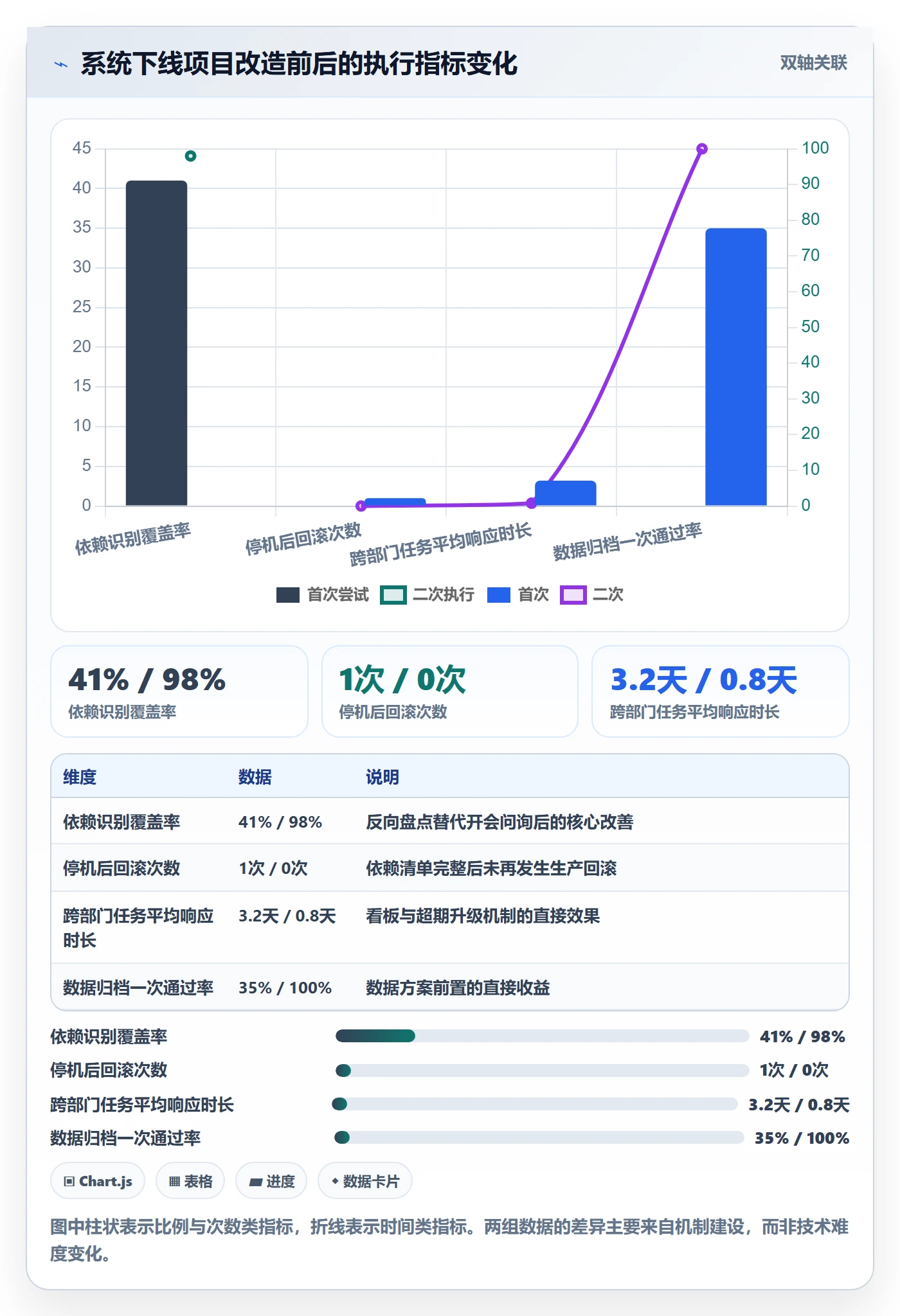This screenshot has height=1316, width=900.
Task: Click the 数据 column header
Action: [255, 777]
